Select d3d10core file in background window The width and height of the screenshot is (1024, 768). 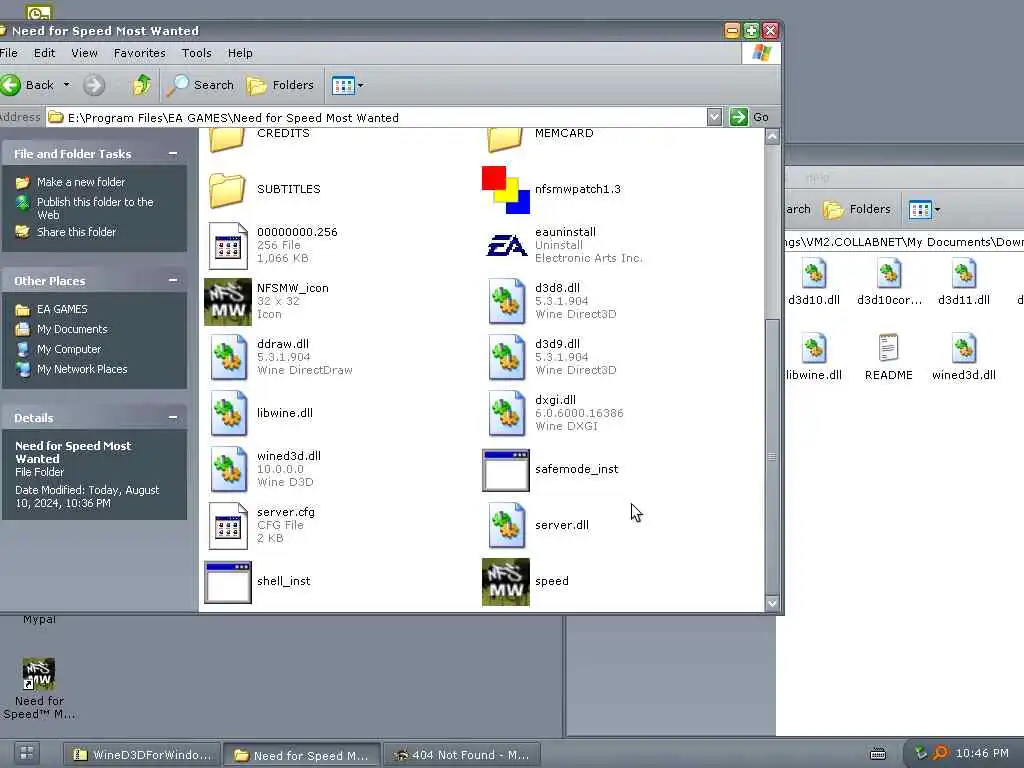pyautogui.click(x=889, y=283)
